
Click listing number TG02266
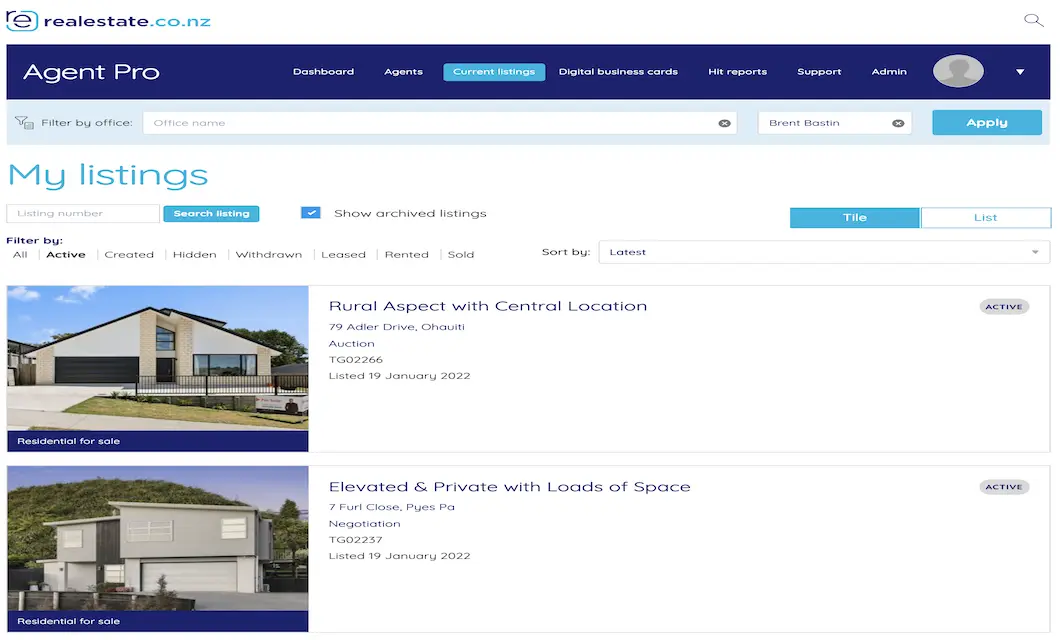(356, 360)
